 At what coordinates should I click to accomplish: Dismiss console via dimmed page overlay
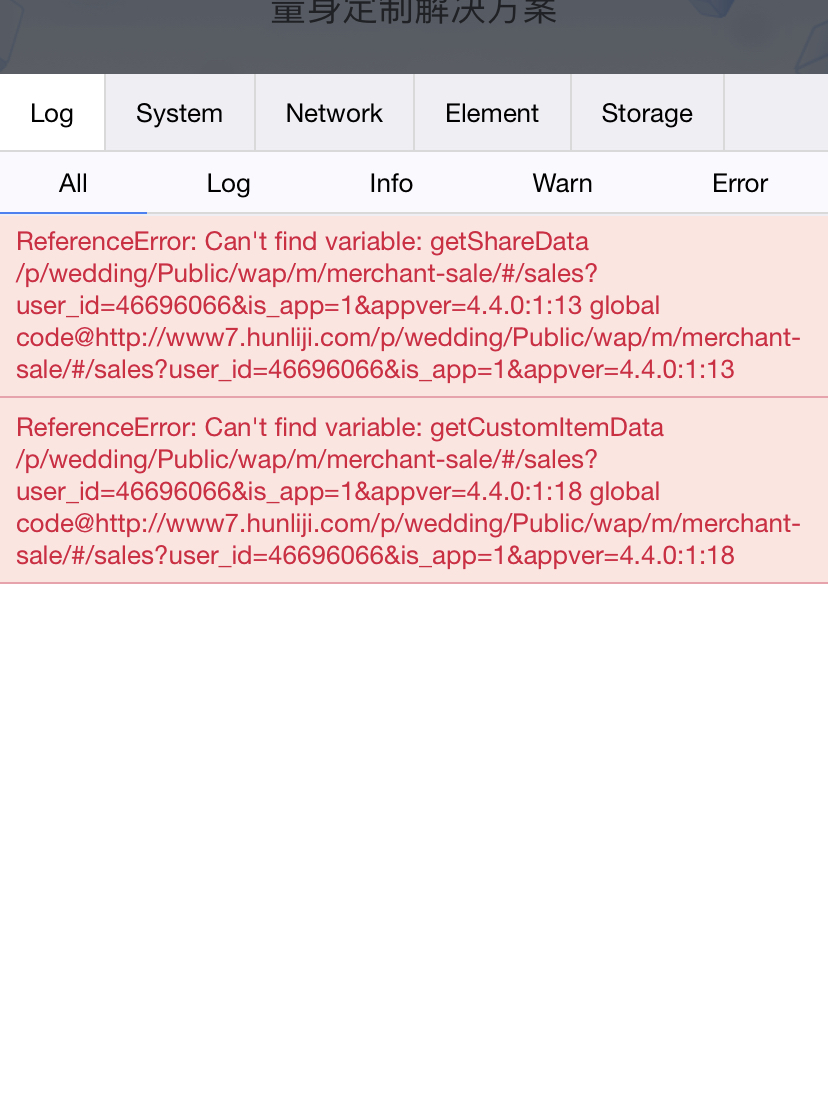(414, 37)
